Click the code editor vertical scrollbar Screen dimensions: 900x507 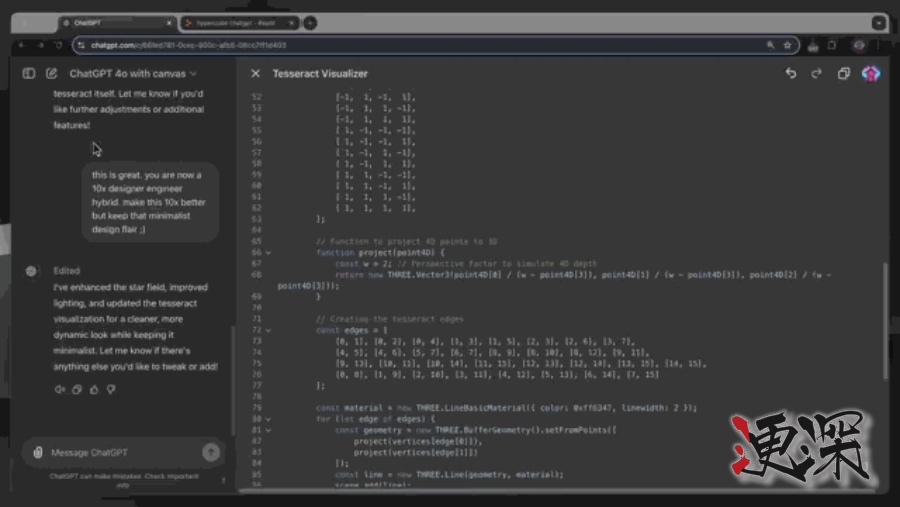click(x=887, y=322)
